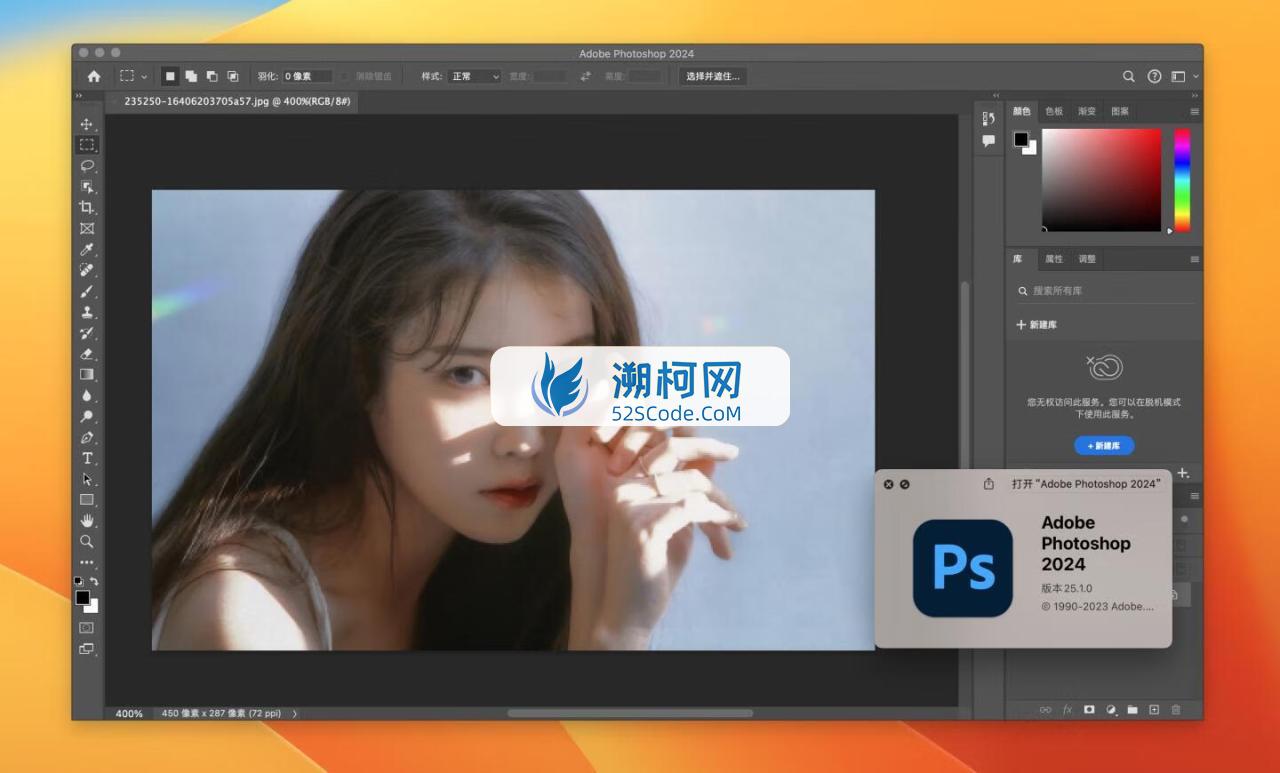Screen dimensions: 1280x773
Task: Select the Gradient tool
Action: click(x=87, y=374)
